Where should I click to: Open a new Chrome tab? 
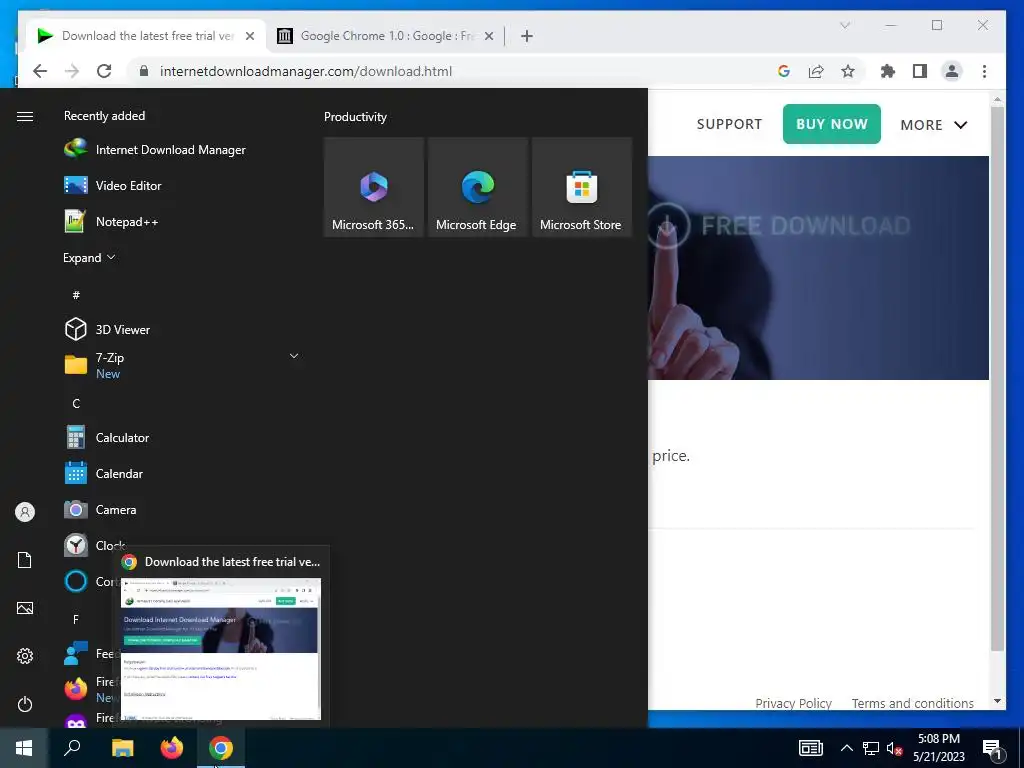click(x=527, y=36)
